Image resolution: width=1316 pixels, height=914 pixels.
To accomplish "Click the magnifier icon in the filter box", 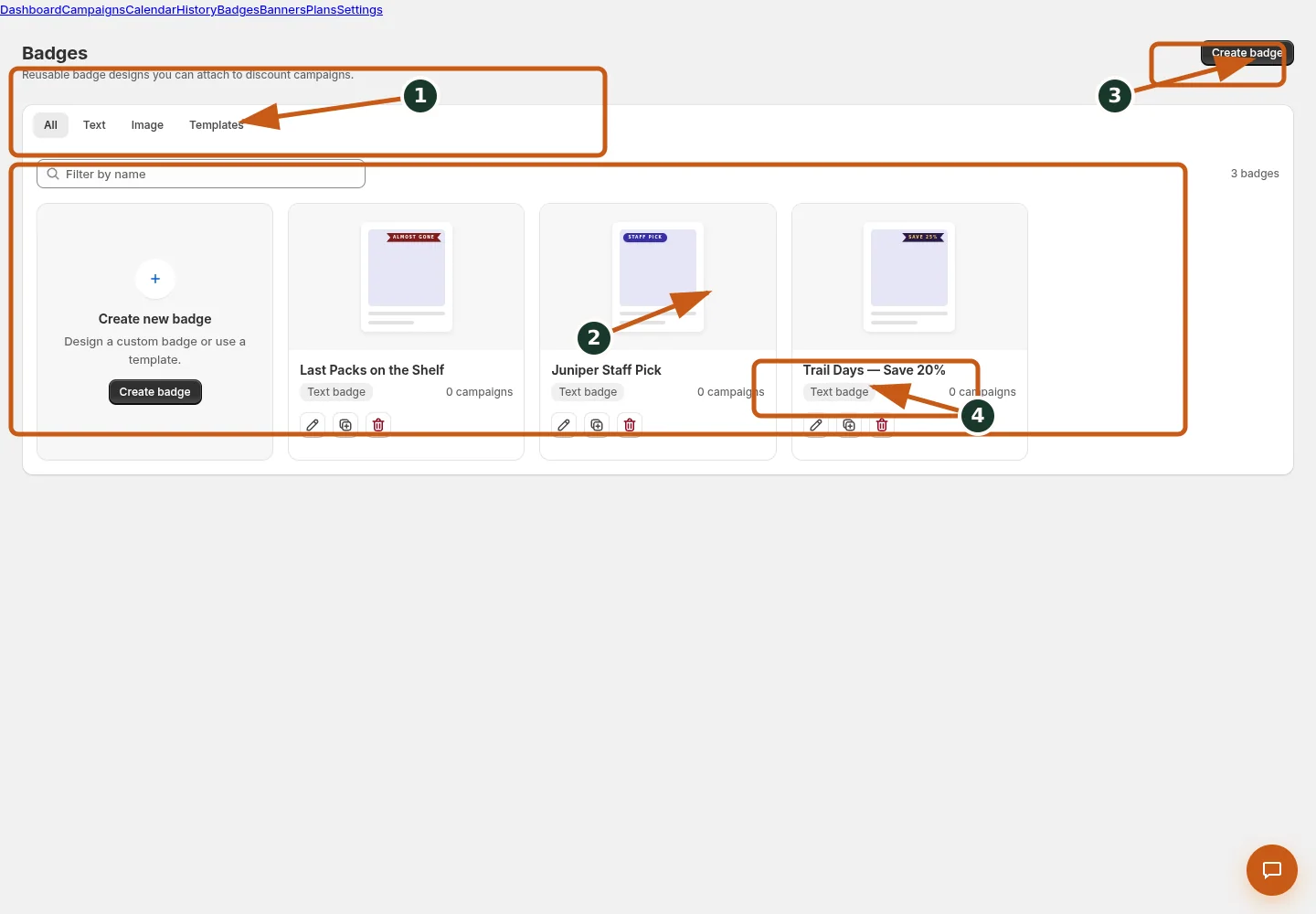I will [53, 174].
